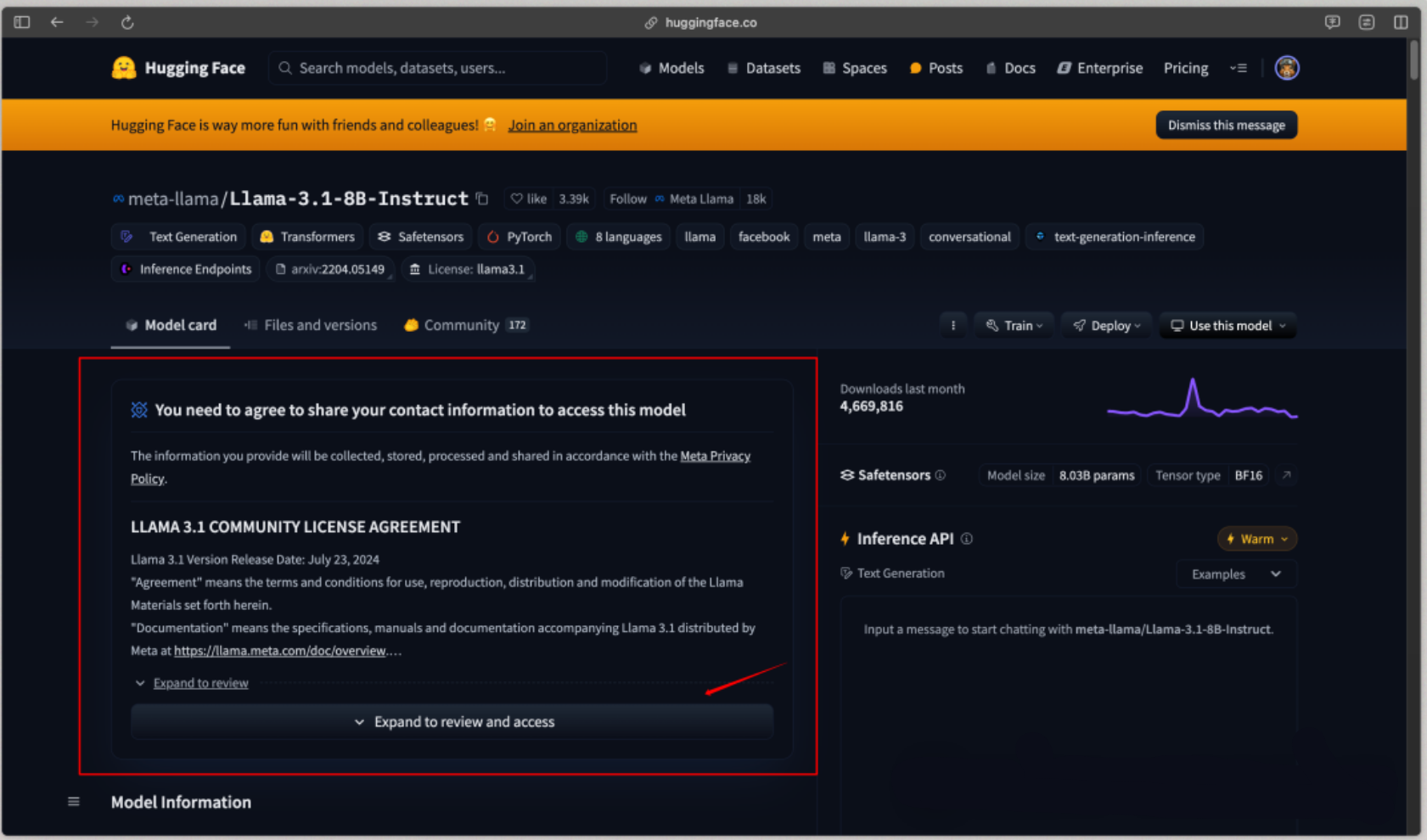
Task: Open the Pricing page
Action: [x=1186, y=68]
